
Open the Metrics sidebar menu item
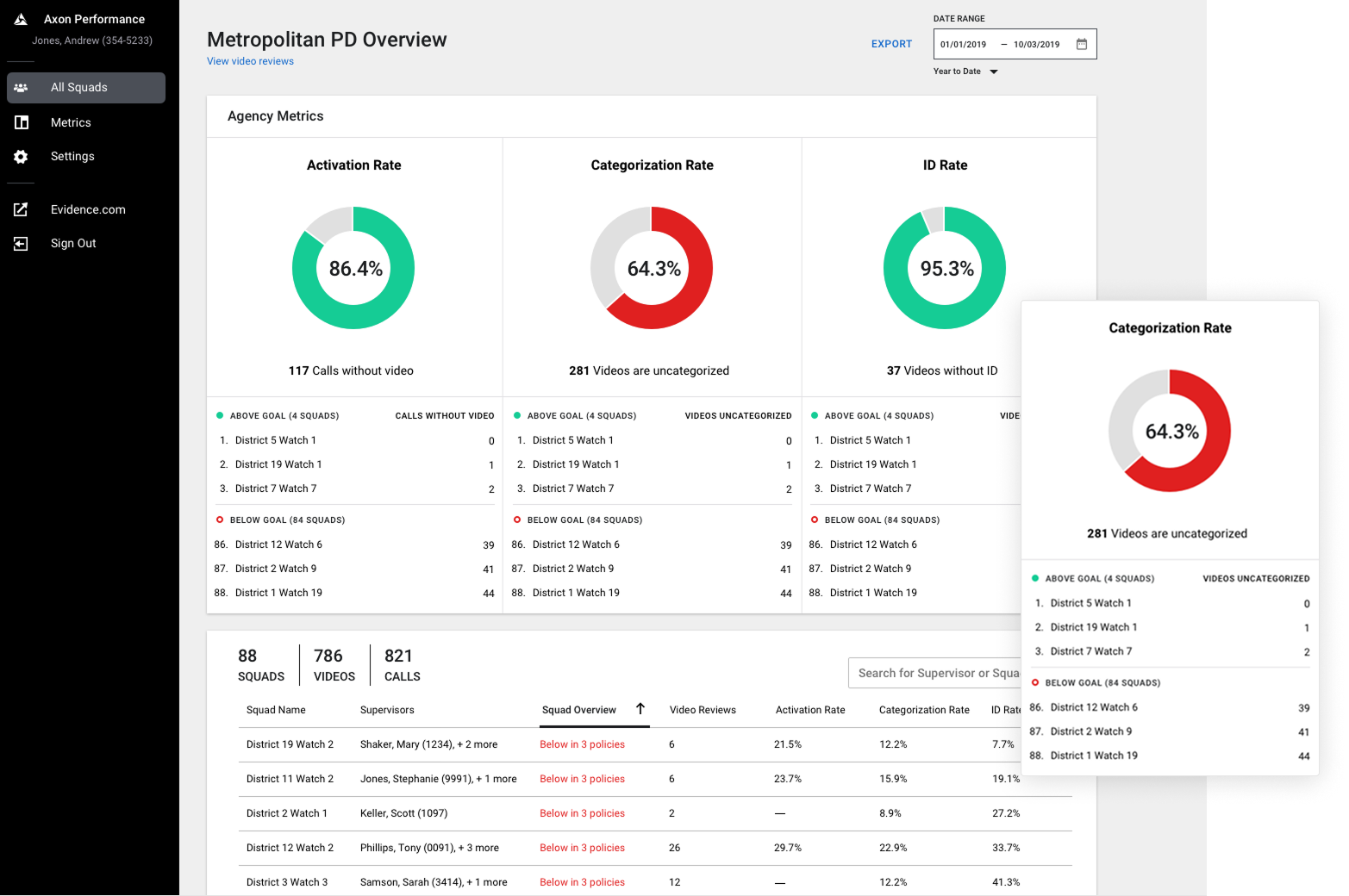point(71,122)
